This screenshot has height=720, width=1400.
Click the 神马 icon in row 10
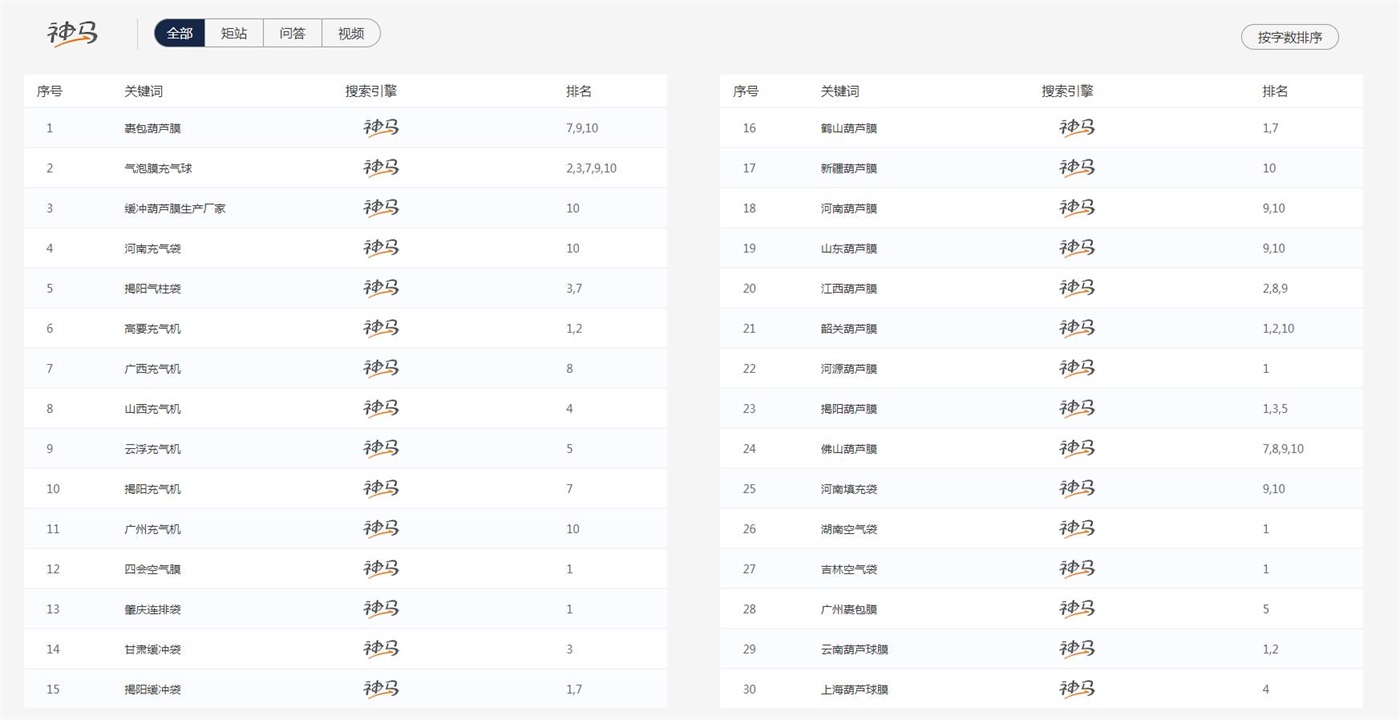point(380,488)
